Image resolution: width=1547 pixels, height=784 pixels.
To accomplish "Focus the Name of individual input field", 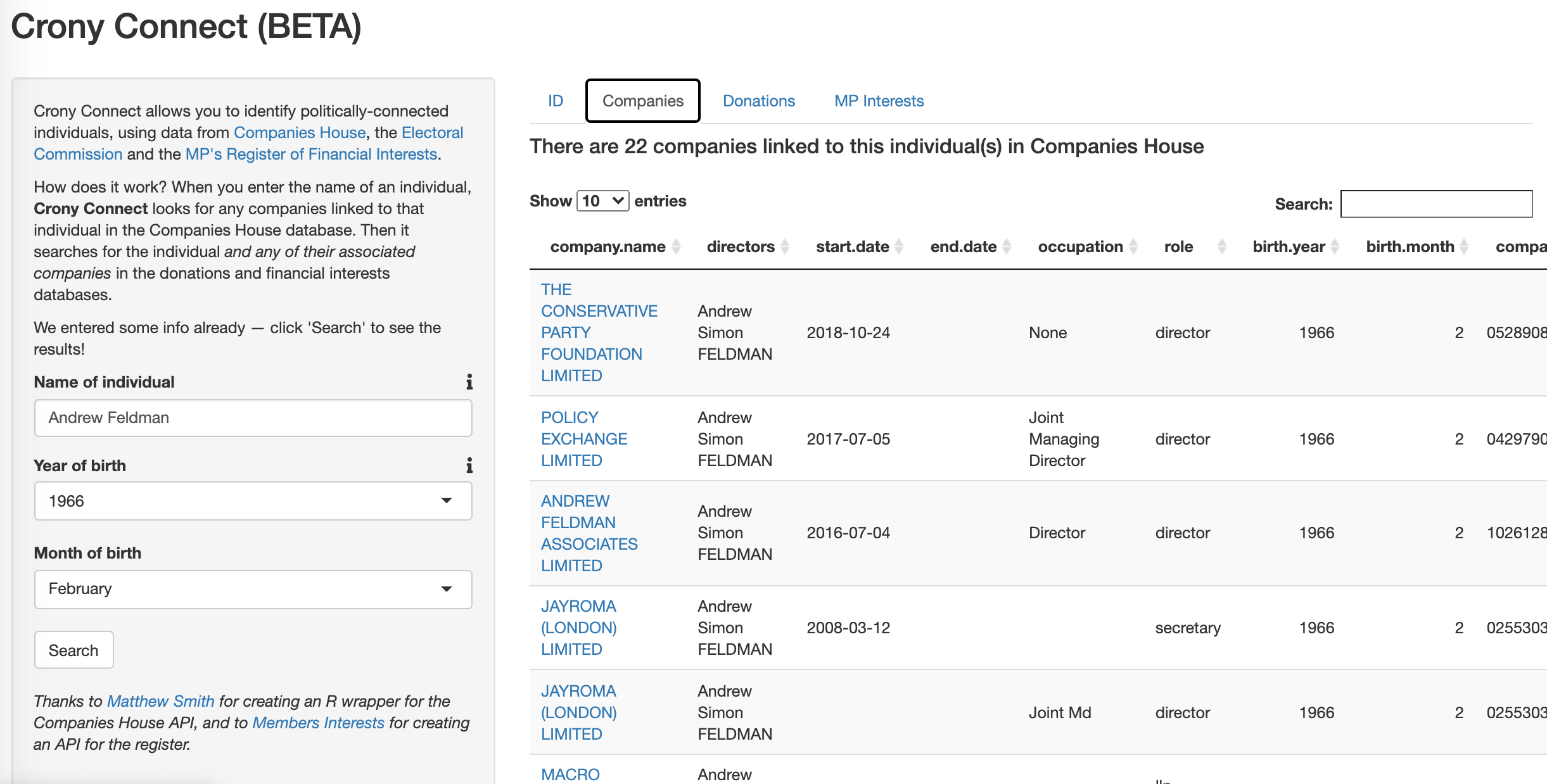I will (253, 417).
